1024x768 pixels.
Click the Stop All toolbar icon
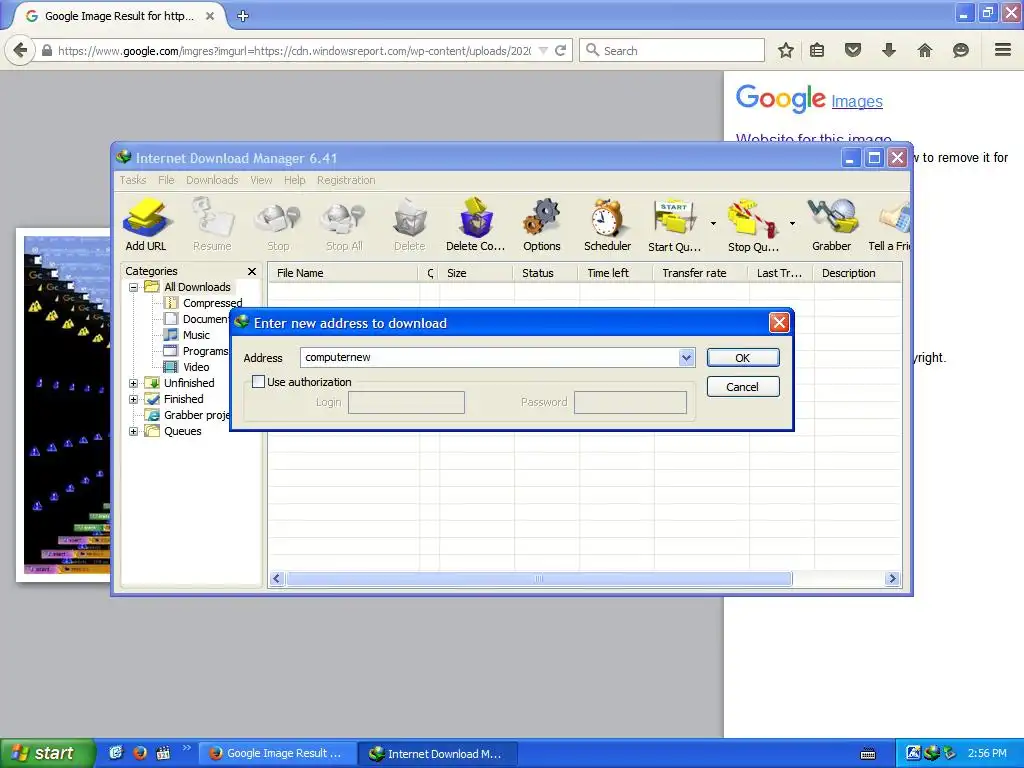344,225
